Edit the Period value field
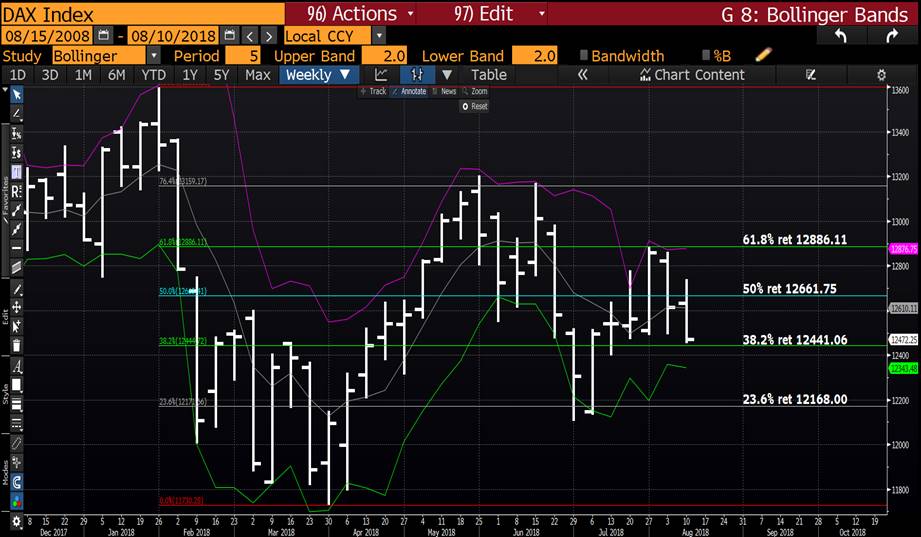This screenshot has width=921, height=537. pos(243,56)
